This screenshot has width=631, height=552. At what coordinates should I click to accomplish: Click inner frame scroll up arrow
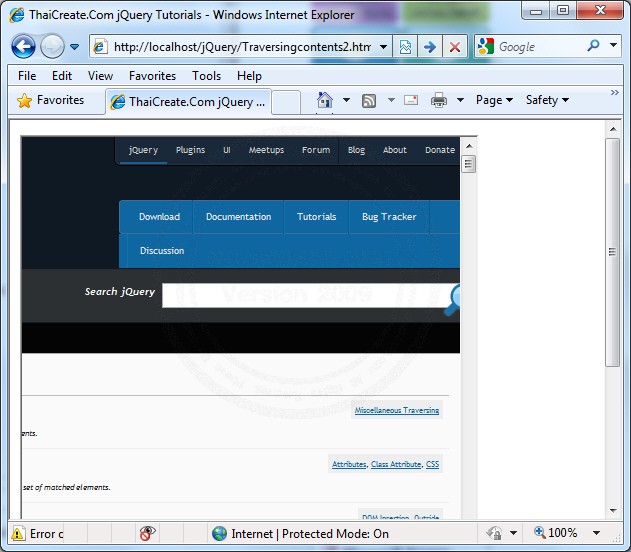[x=469, y=146]
